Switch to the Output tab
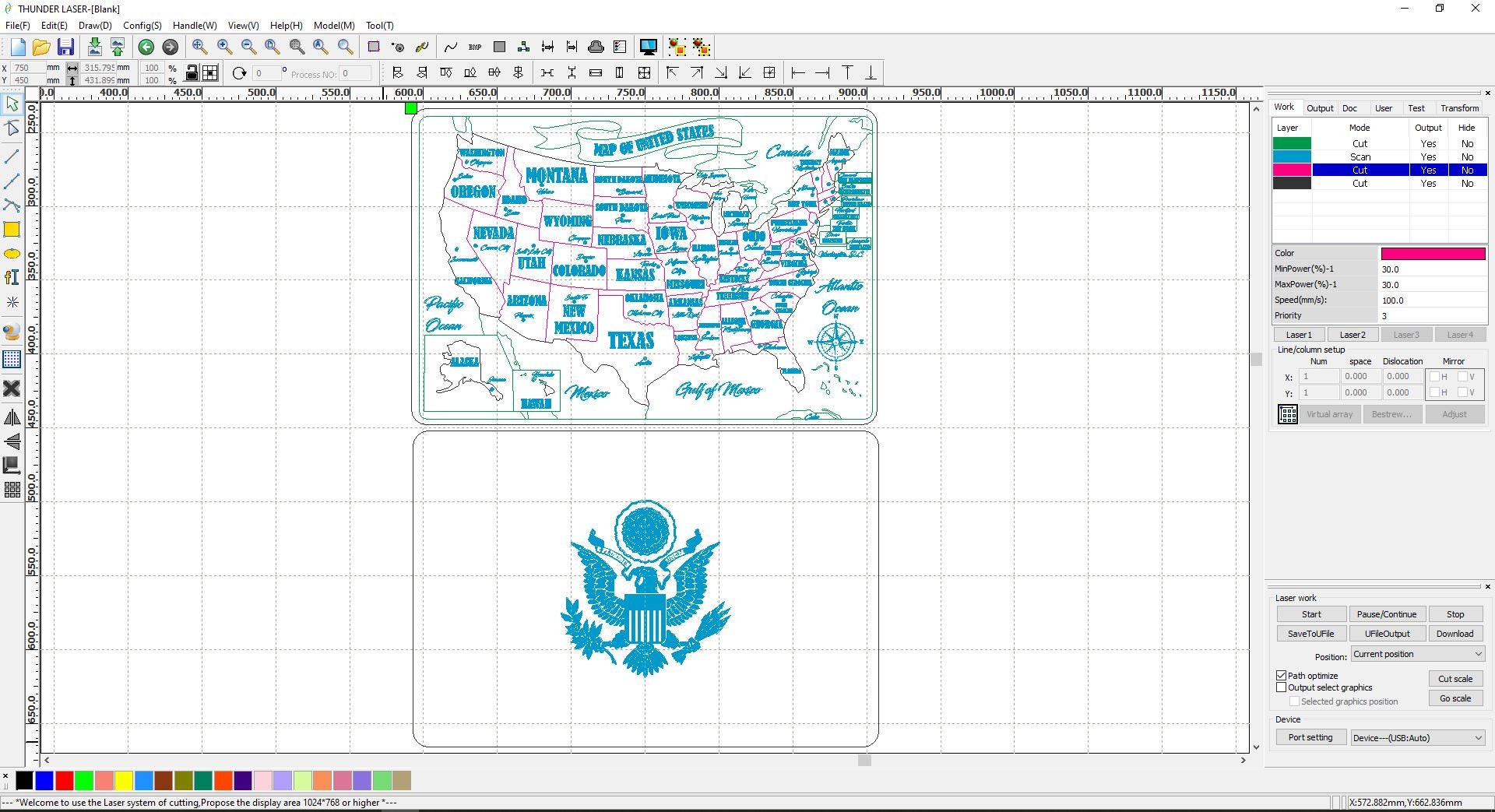Viewport: 1495px width, 812px height. pyautogui.click(x=1320, y=108)
